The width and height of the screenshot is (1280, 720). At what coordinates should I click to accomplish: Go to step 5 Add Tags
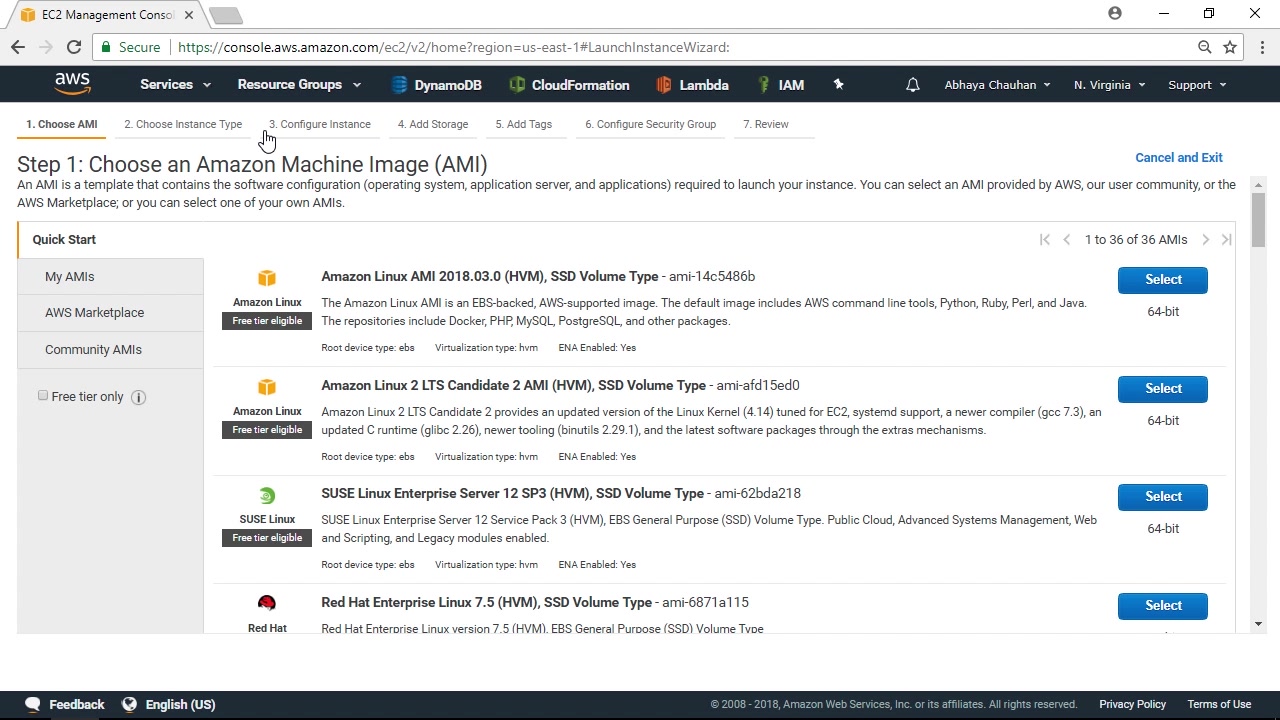(x=523, y=124)
